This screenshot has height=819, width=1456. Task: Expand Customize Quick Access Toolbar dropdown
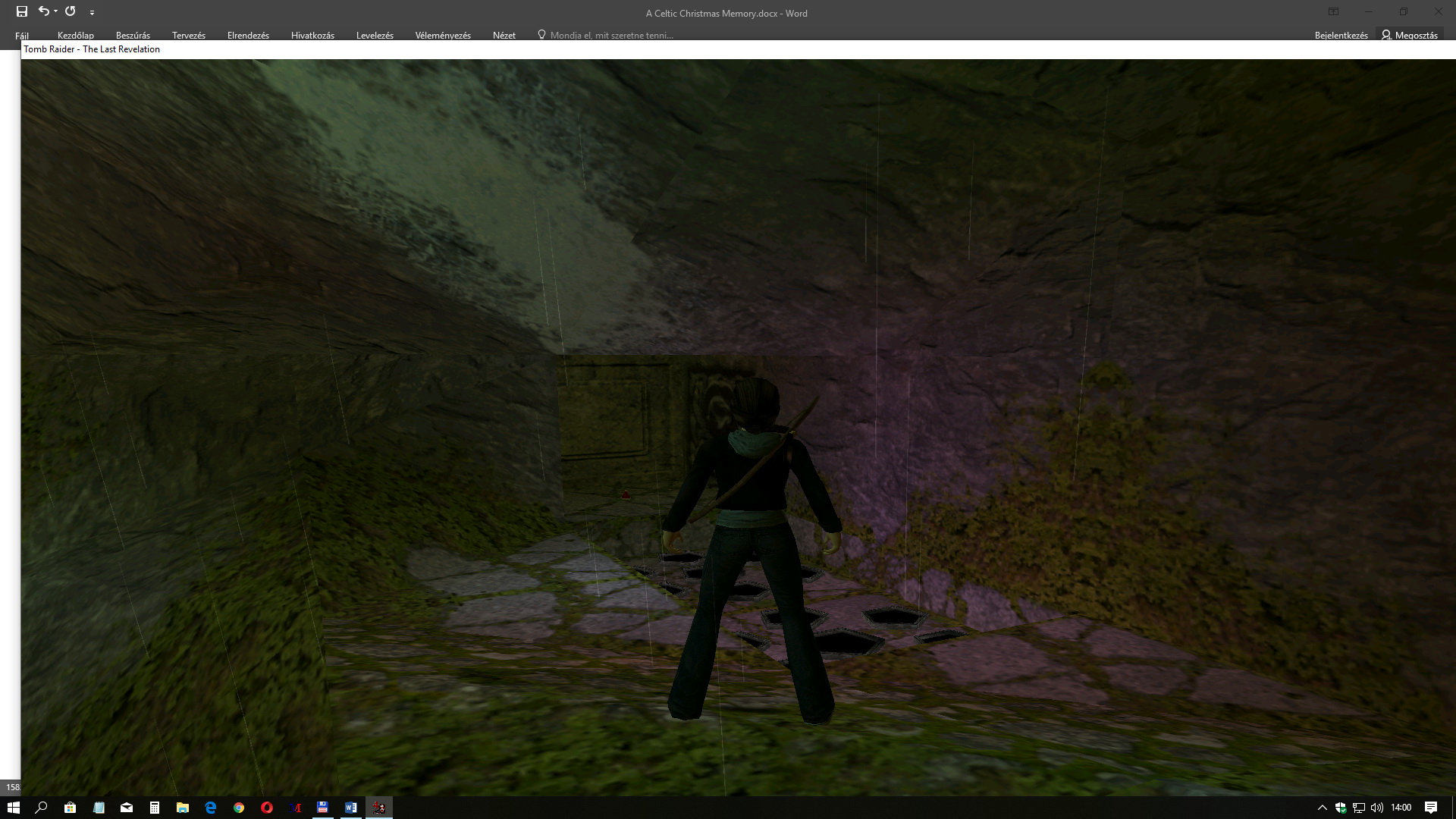click(x=92, y=12)
